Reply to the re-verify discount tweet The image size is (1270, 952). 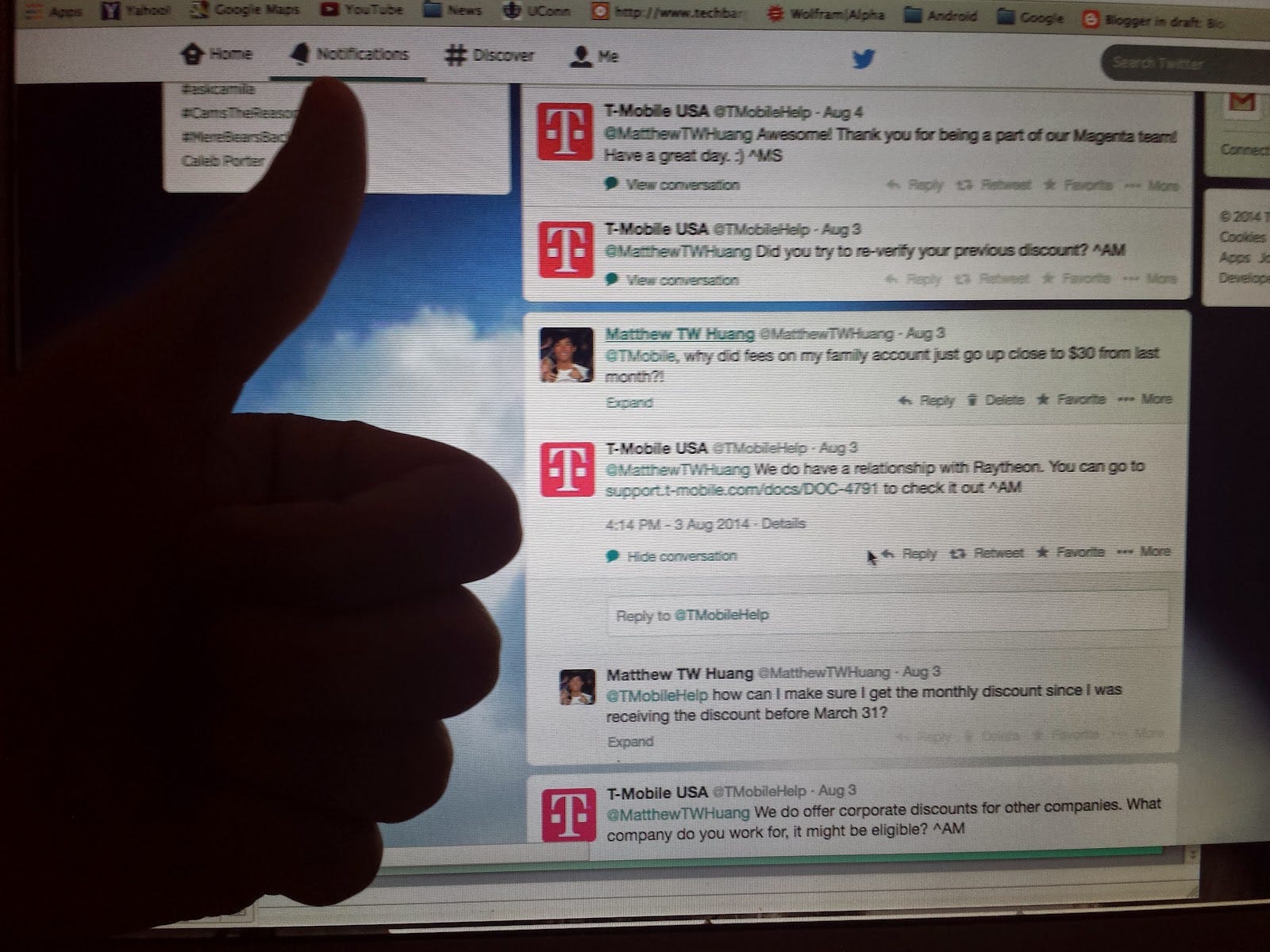tap(913, 278)
